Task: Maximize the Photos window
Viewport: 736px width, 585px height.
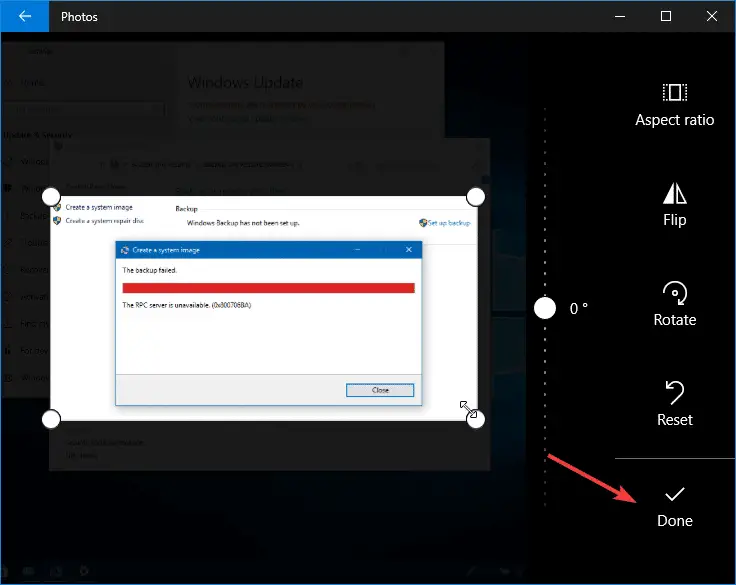Action: [x=666, y=16]
